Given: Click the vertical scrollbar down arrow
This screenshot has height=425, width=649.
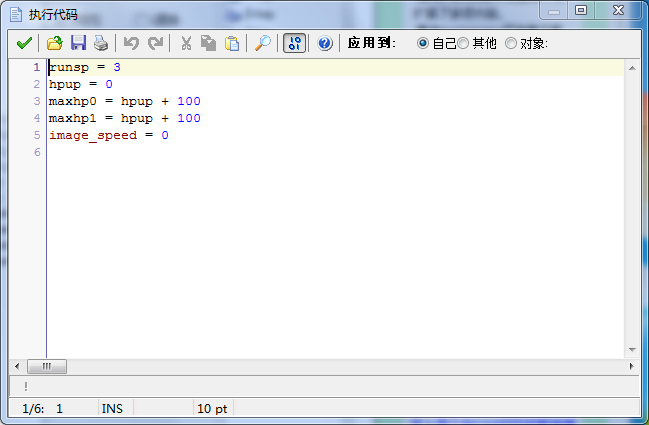Looking at the screenshot, I should [x=632, y=350].
